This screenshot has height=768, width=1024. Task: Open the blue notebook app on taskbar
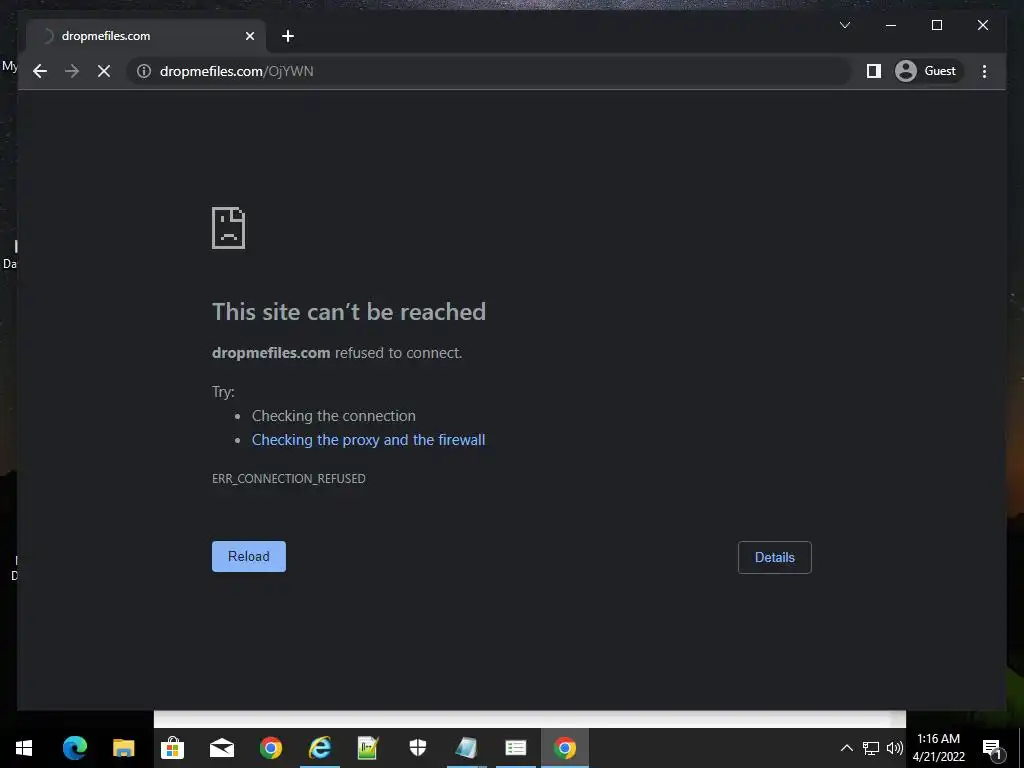tap(466, 748)
